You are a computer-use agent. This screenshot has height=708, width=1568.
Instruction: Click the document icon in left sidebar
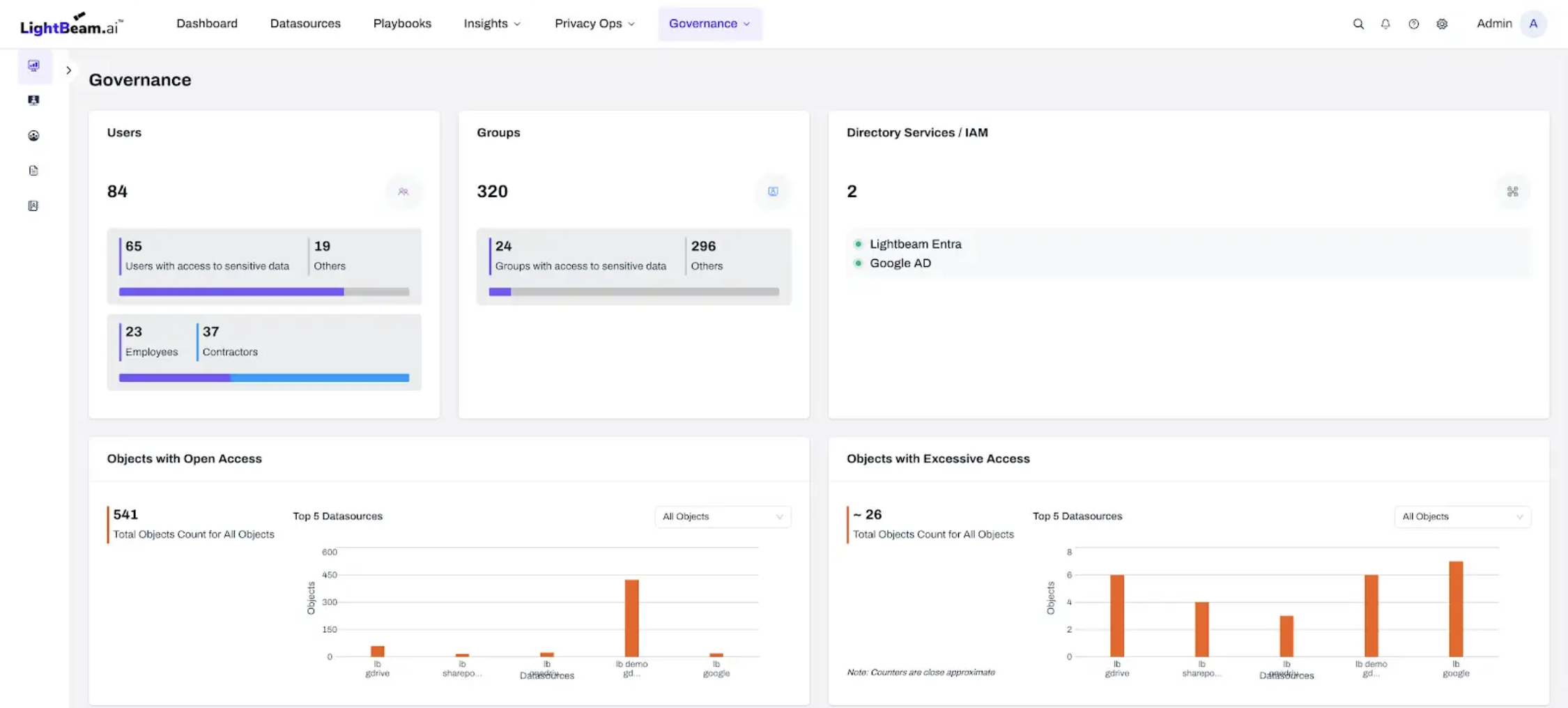tap(33, 171)
